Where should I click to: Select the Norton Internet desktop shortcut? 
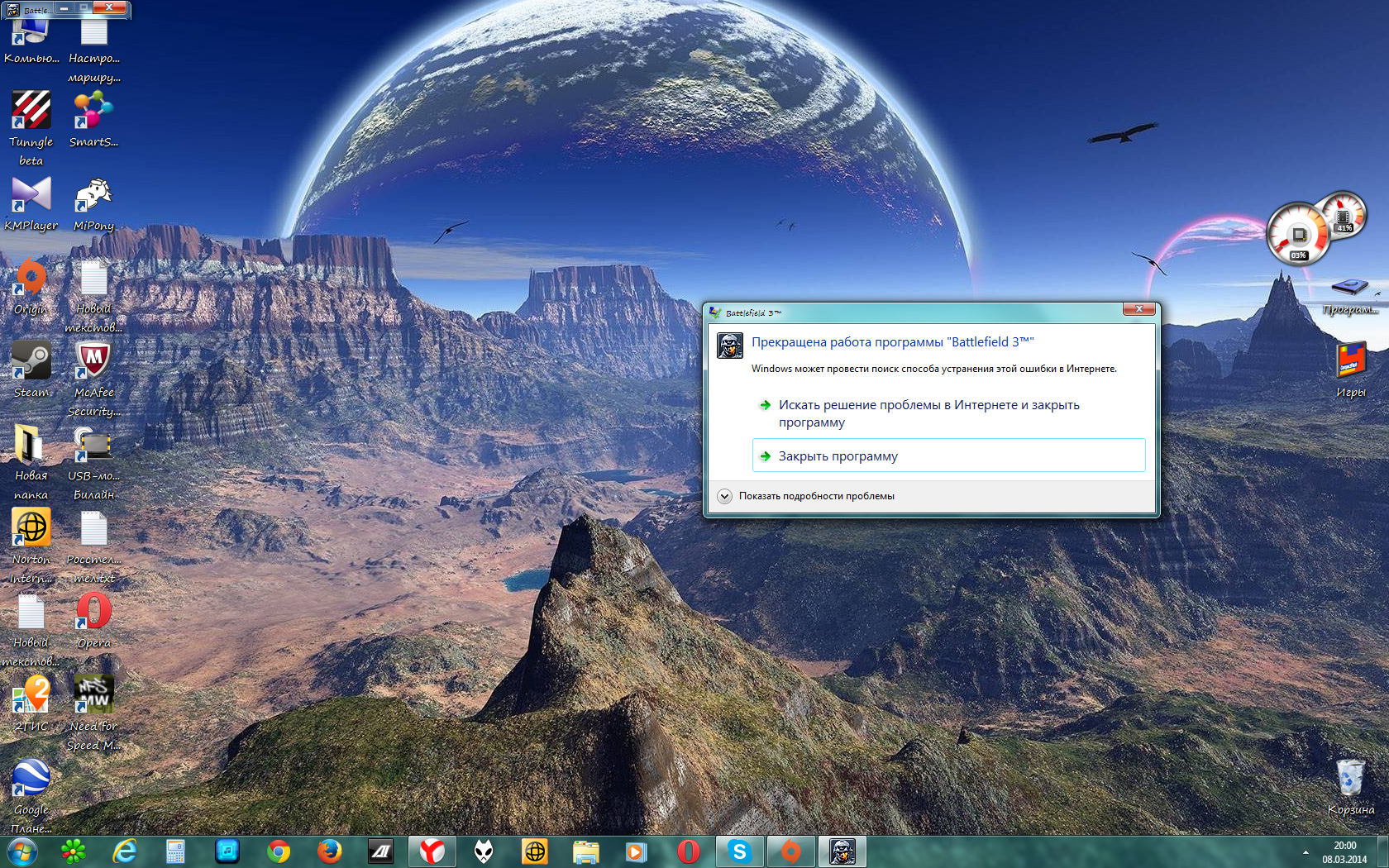(x=31, y=546)
